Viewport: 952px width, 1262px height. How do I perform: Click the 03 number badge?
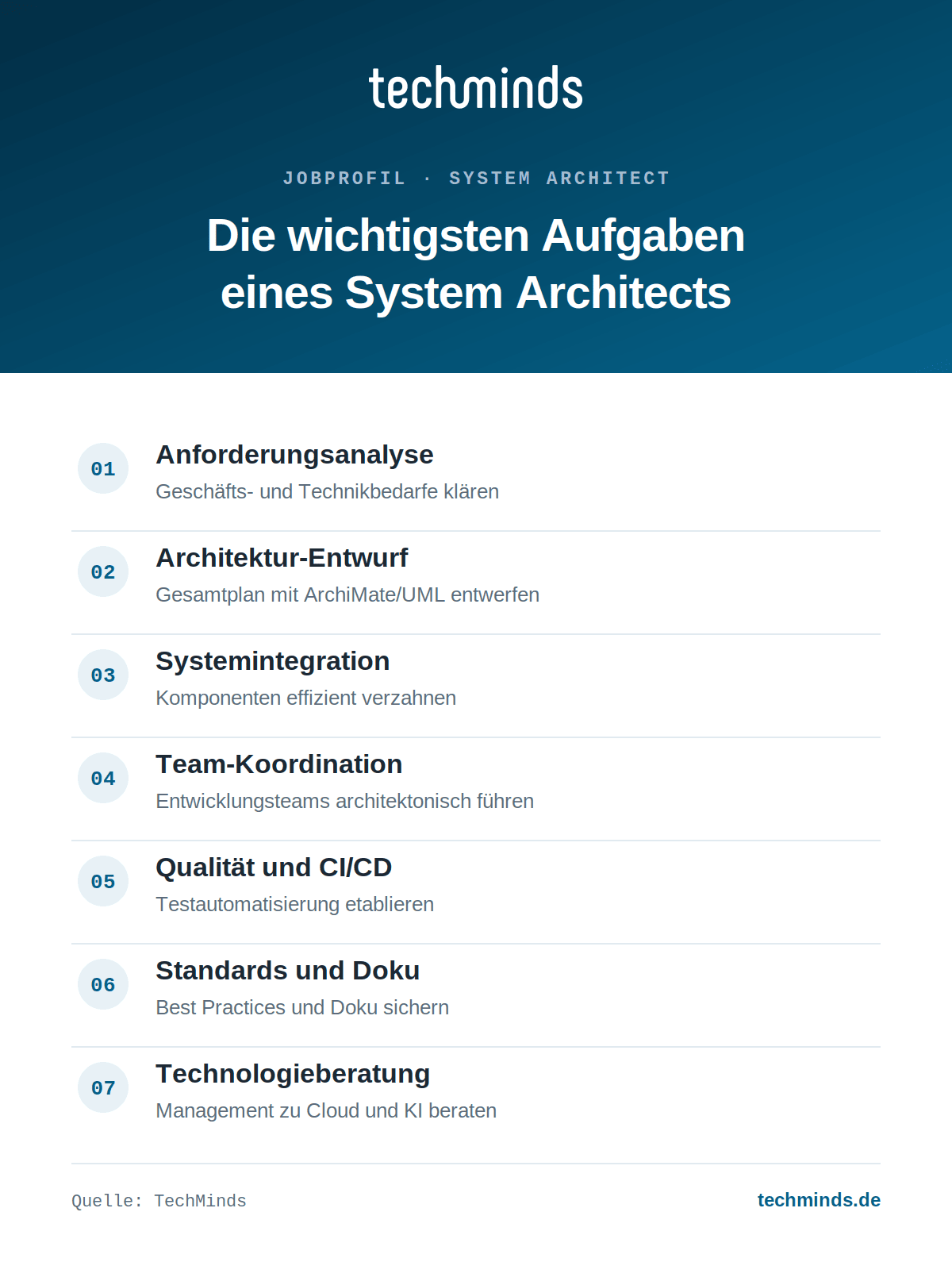[x=103, y=675]
